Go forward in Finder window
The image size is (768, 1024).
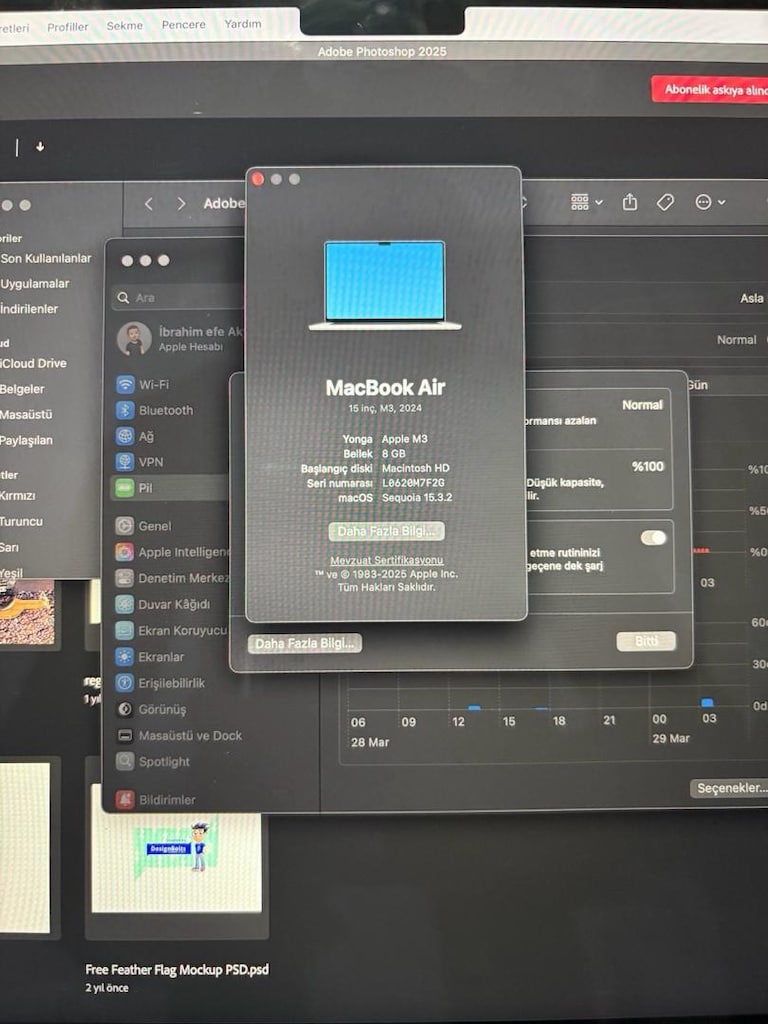[x=181, y=204]
